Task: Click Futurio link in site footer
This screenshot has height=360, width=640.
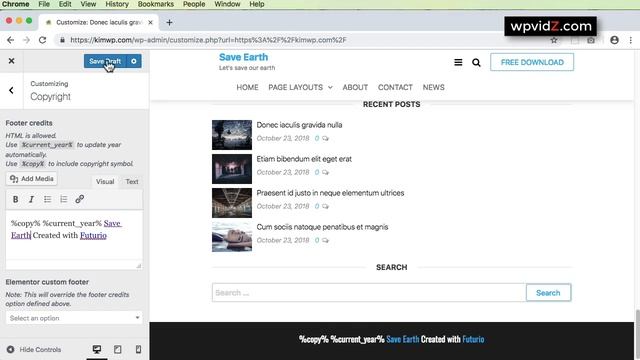Action: click(473, 339)
